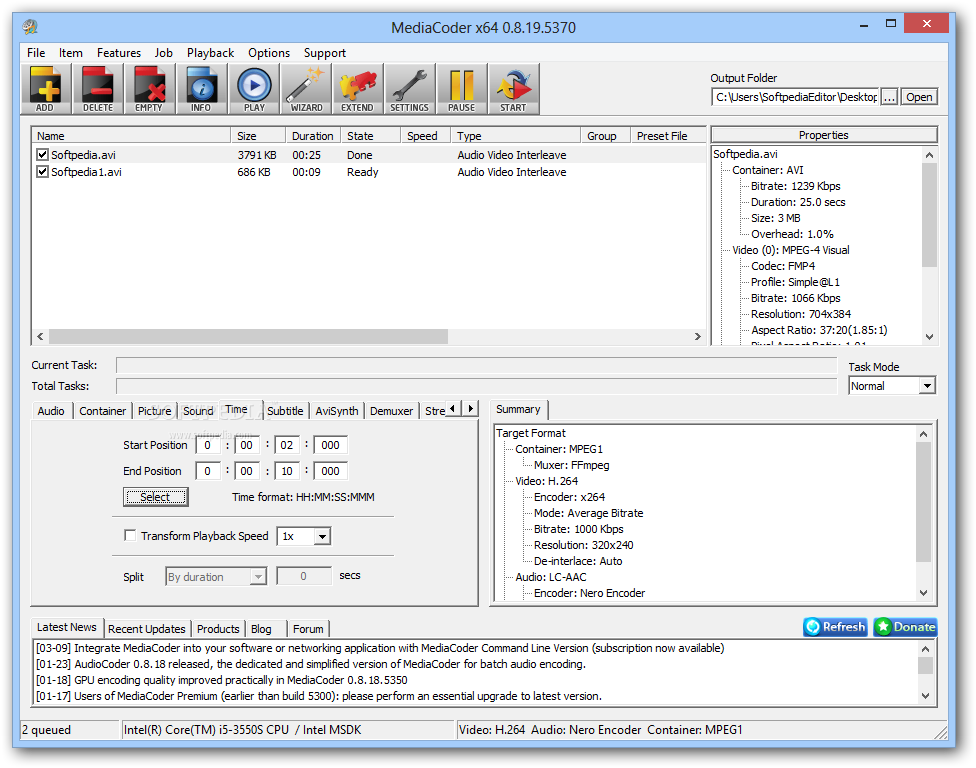Screen dimensions: 976x768
Task: Open the playback speed 1x dropdown
Action: pyautogui.click(x=322, y=536)
